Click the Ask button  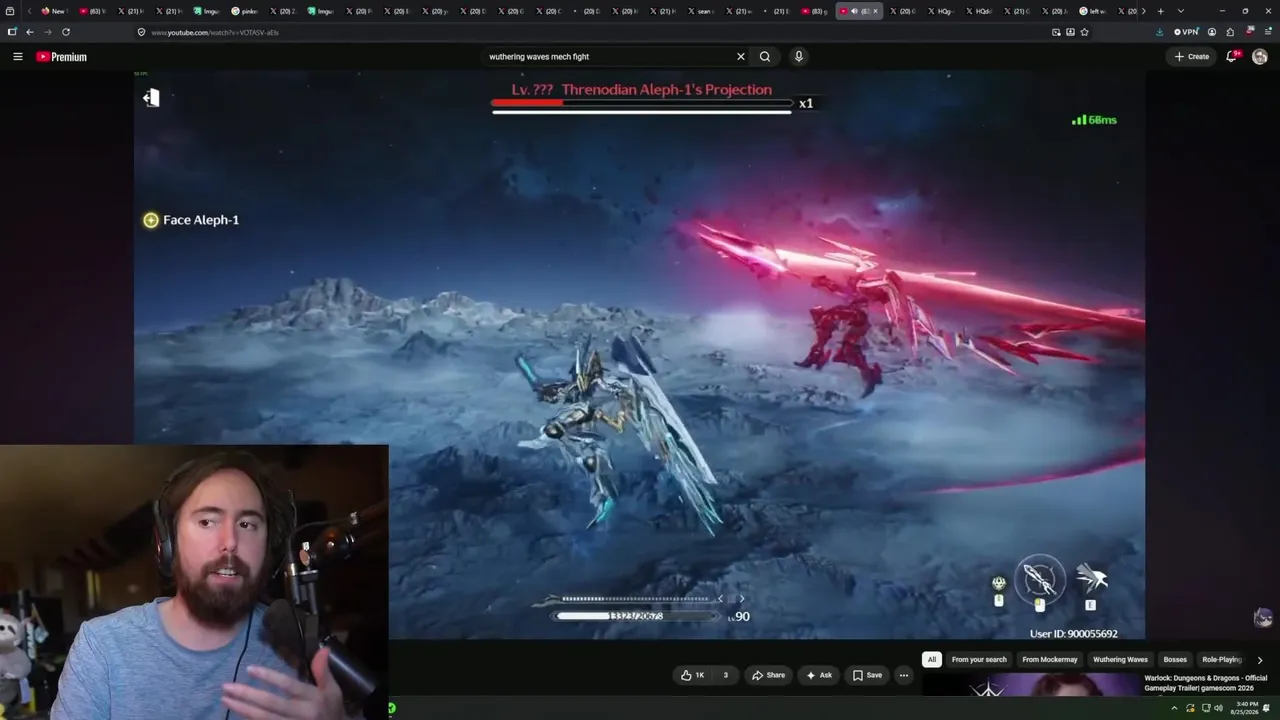819,675
